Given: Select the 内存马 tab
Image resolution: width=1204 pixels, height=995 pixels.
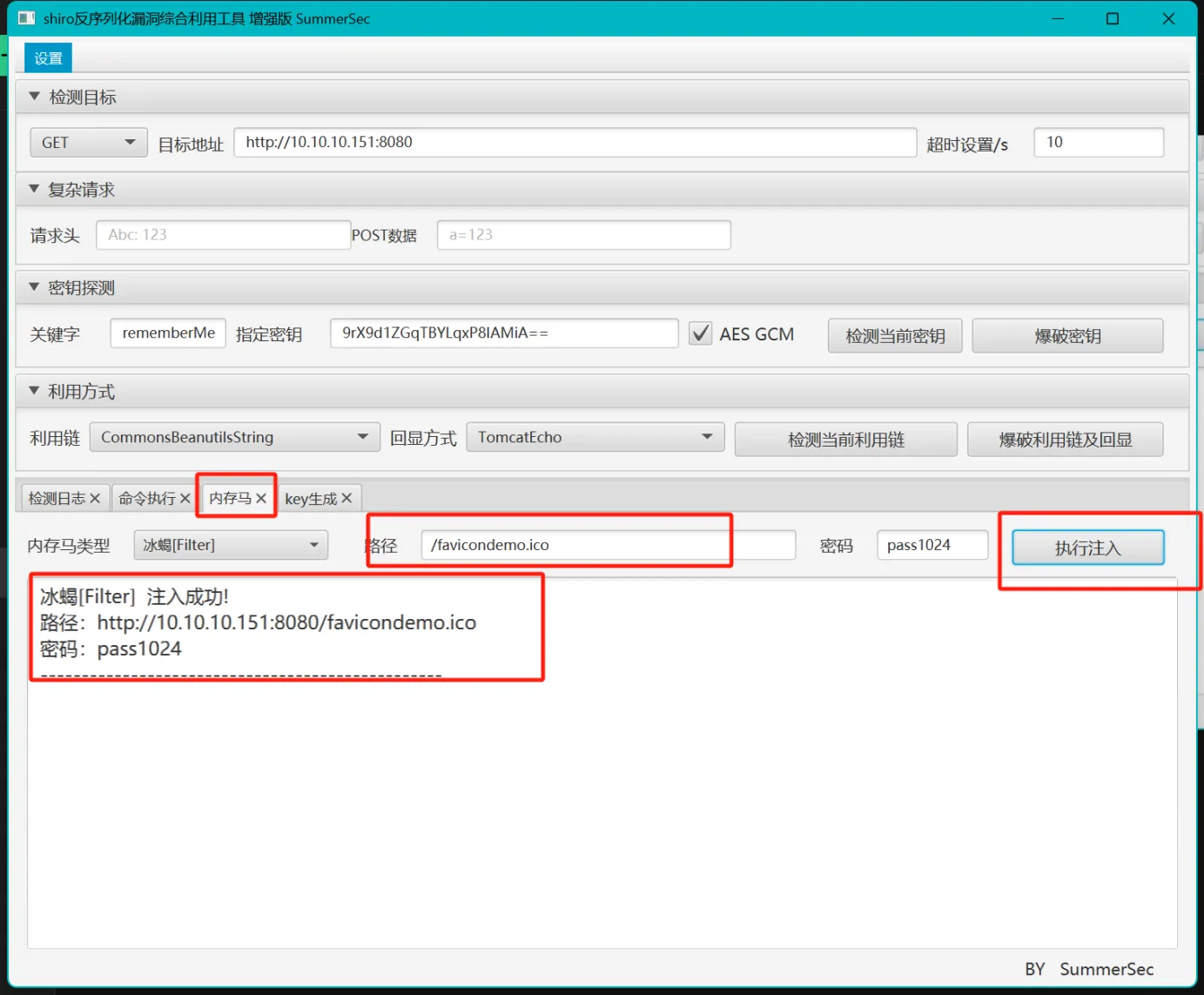Looking at the screenshot, I should pos(230,498).
